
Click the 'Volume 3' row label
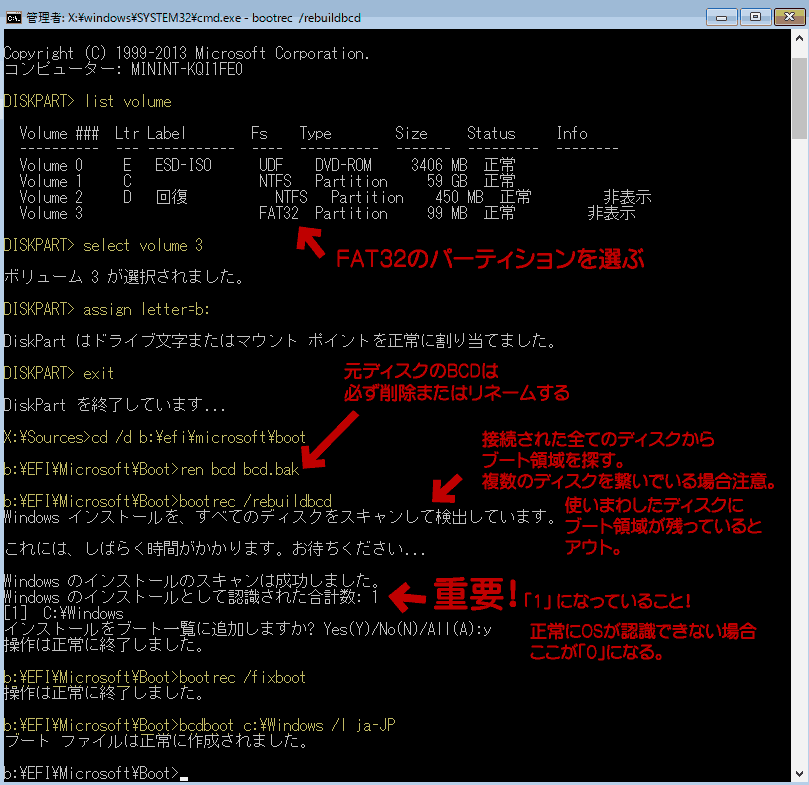(x=51, y=214)
